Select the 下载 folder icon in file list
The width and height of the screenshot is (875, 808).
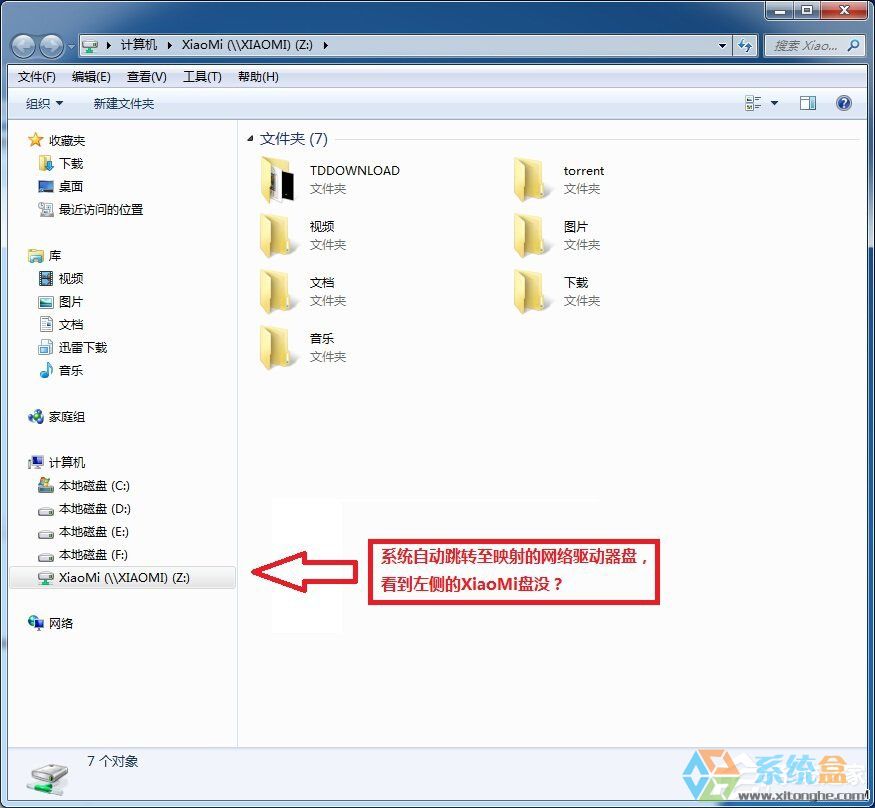pyautogui.click(x=530, y=291)
